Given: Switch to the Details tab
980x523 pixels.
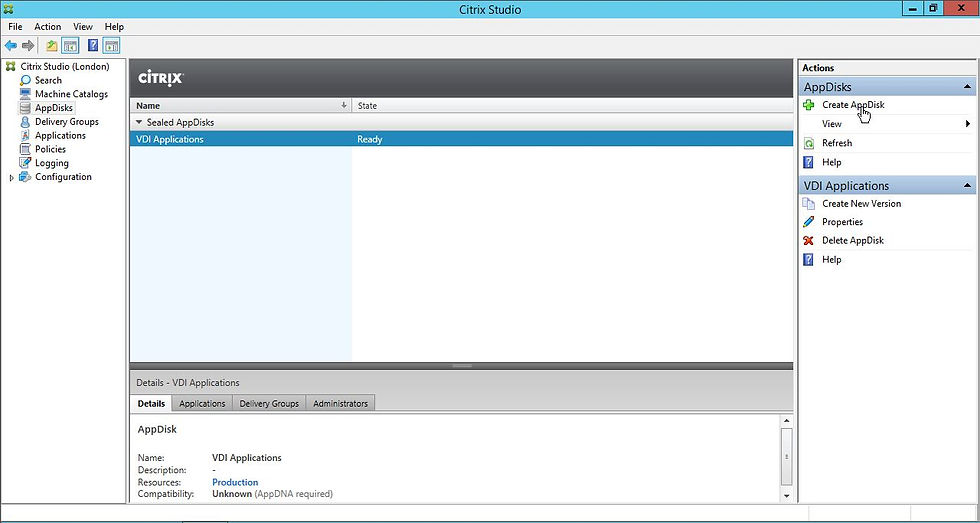Looking at the screenshot, I should click(x=151, y=403).
